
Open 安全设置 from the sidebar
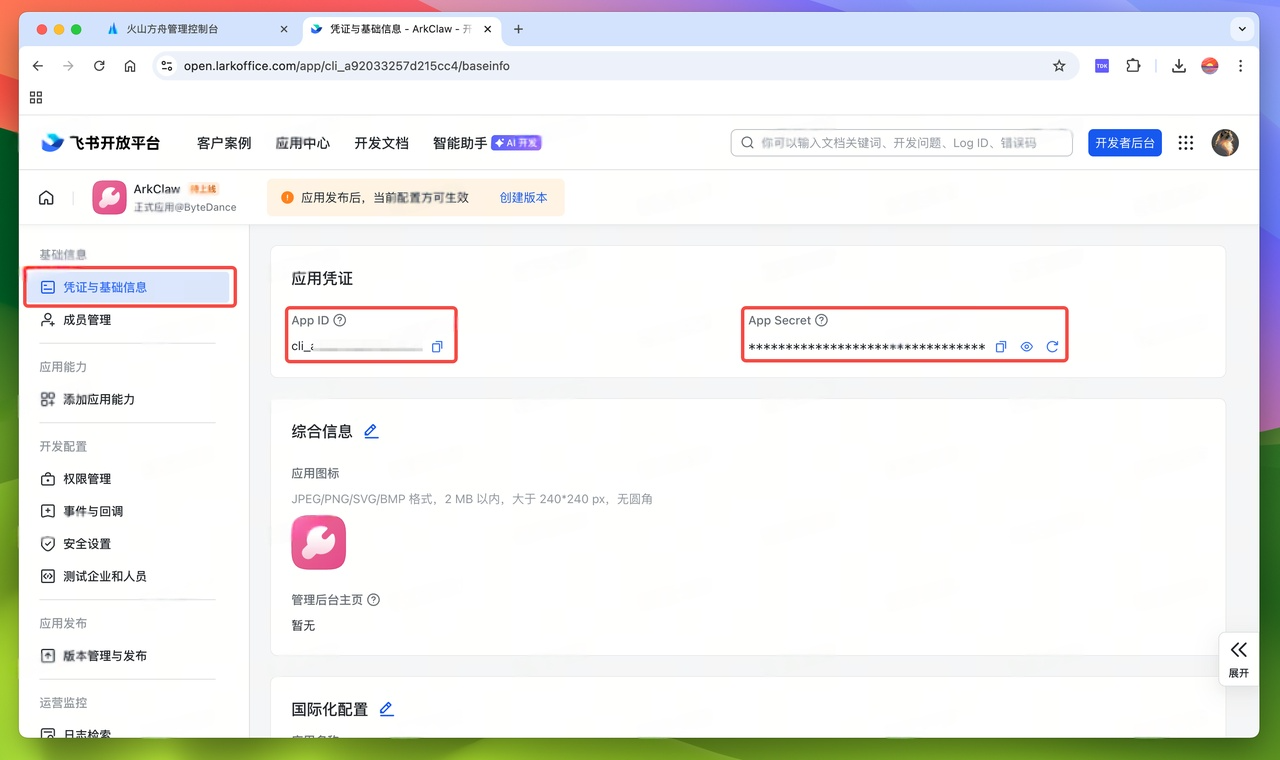coord(88,543)
